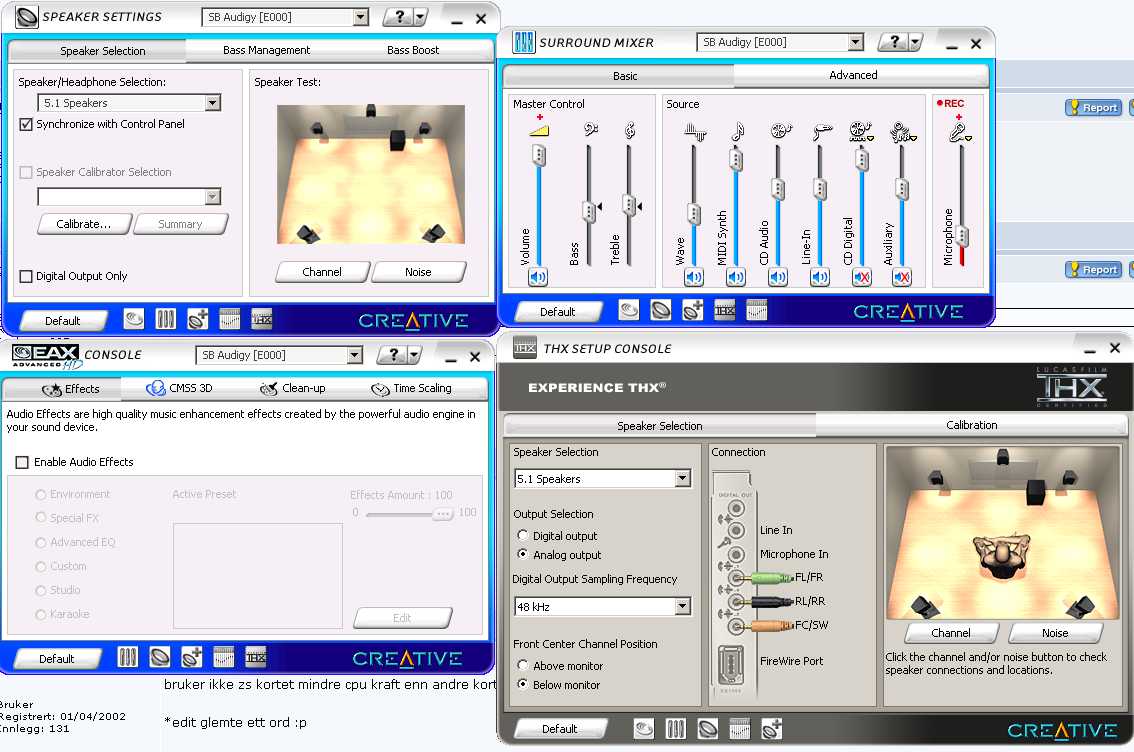
Task: Select Analog output radio button
Action: click(x=522, y=554)
